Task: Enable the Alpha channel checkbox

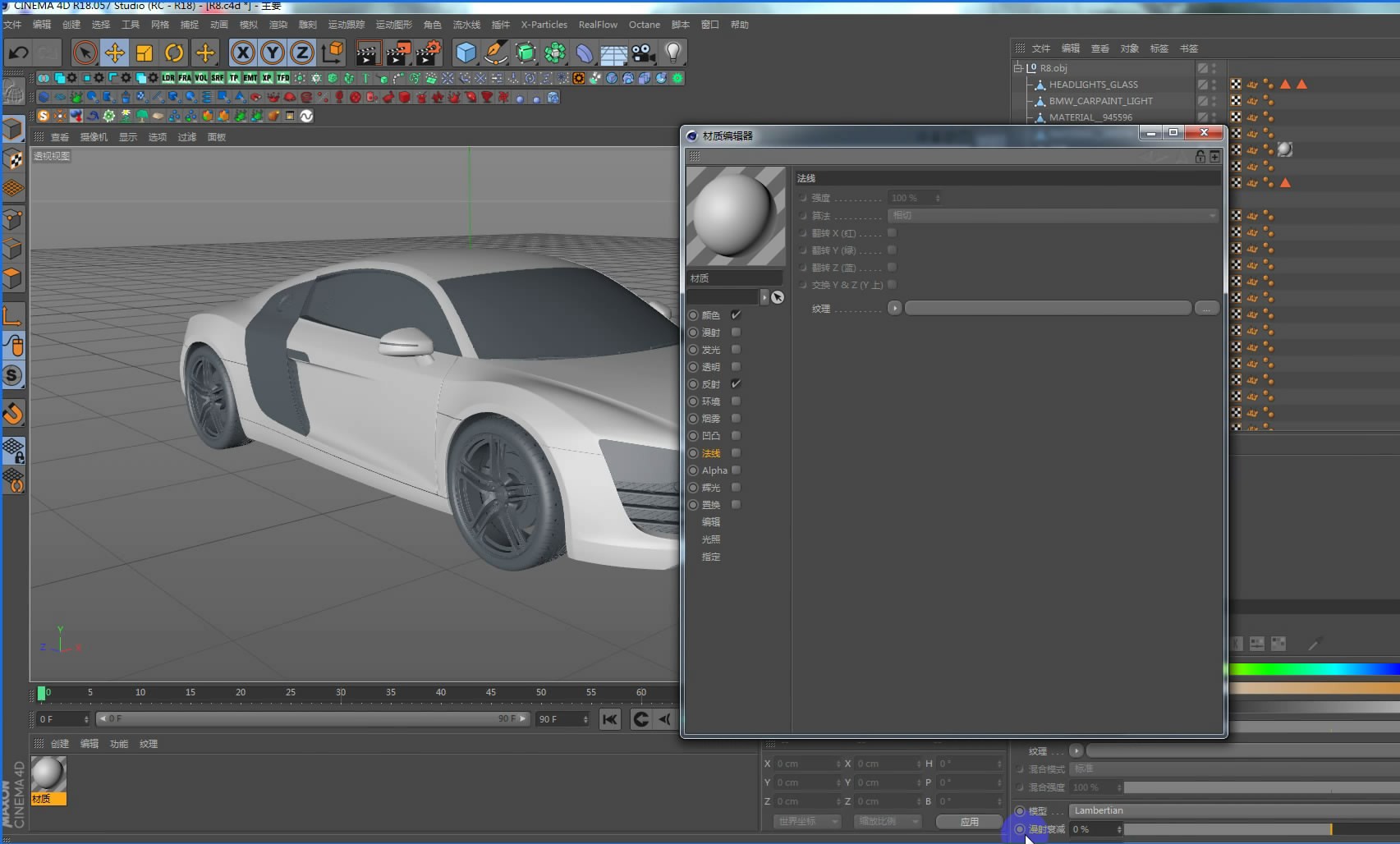Action: 736,470
